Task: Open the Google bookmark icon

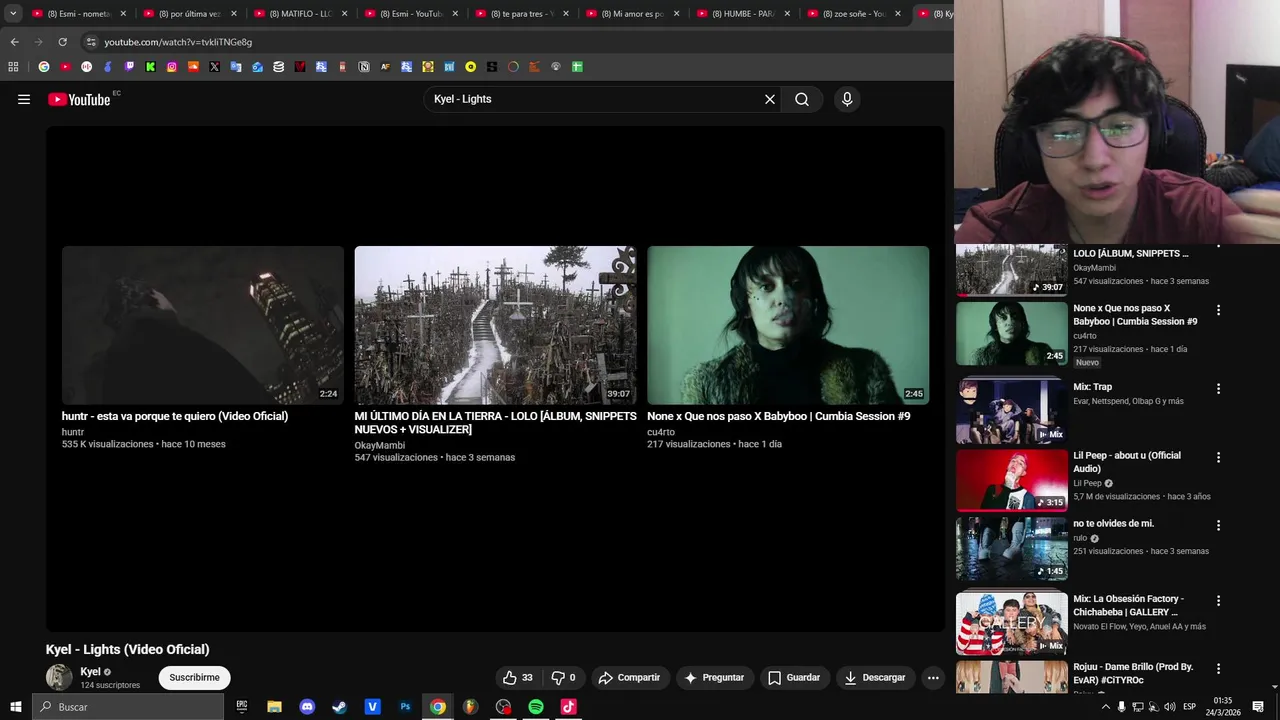Action: point(44,67)
